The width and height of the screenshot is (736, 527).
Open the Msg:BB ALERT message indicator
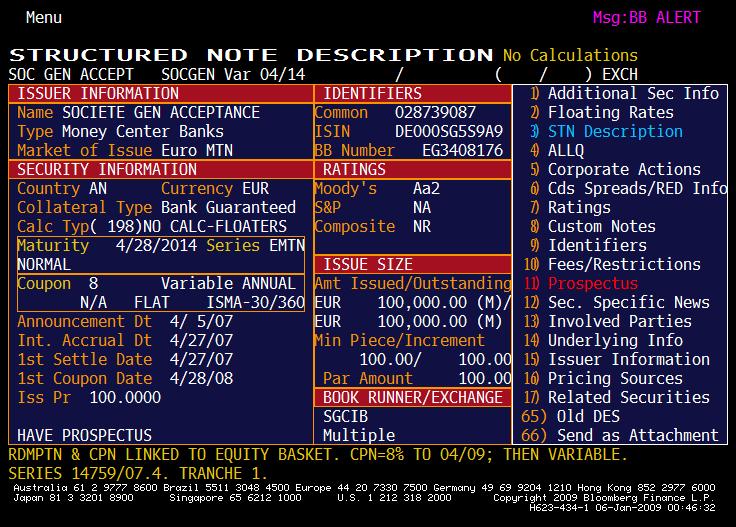646,18
